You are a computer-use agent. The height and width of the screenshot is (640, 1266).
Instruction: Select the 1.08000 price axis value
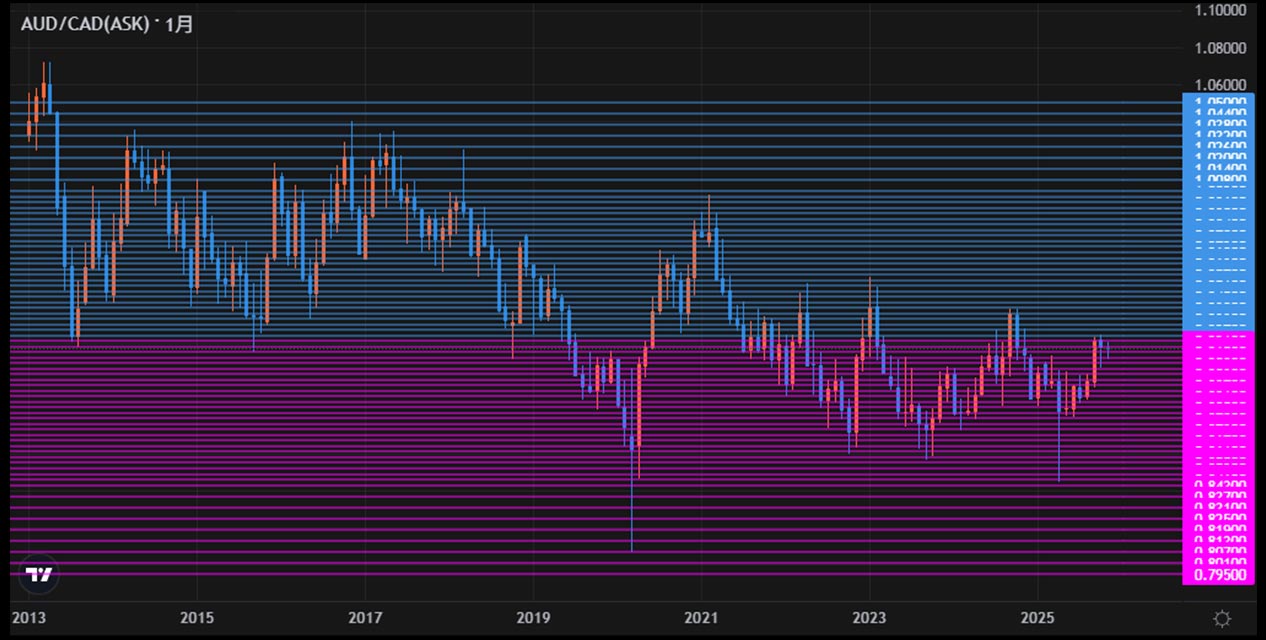click(x=1219, y=48)
